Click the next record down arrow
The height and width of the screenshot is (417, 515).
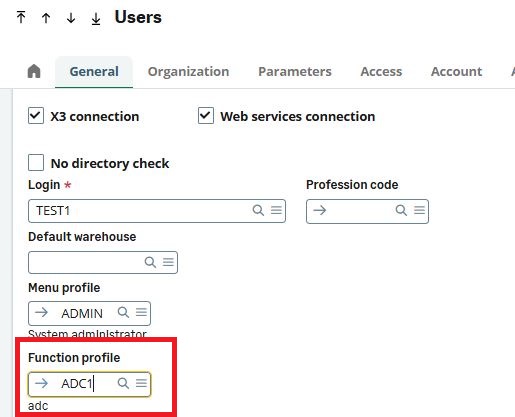click(71, 18)
